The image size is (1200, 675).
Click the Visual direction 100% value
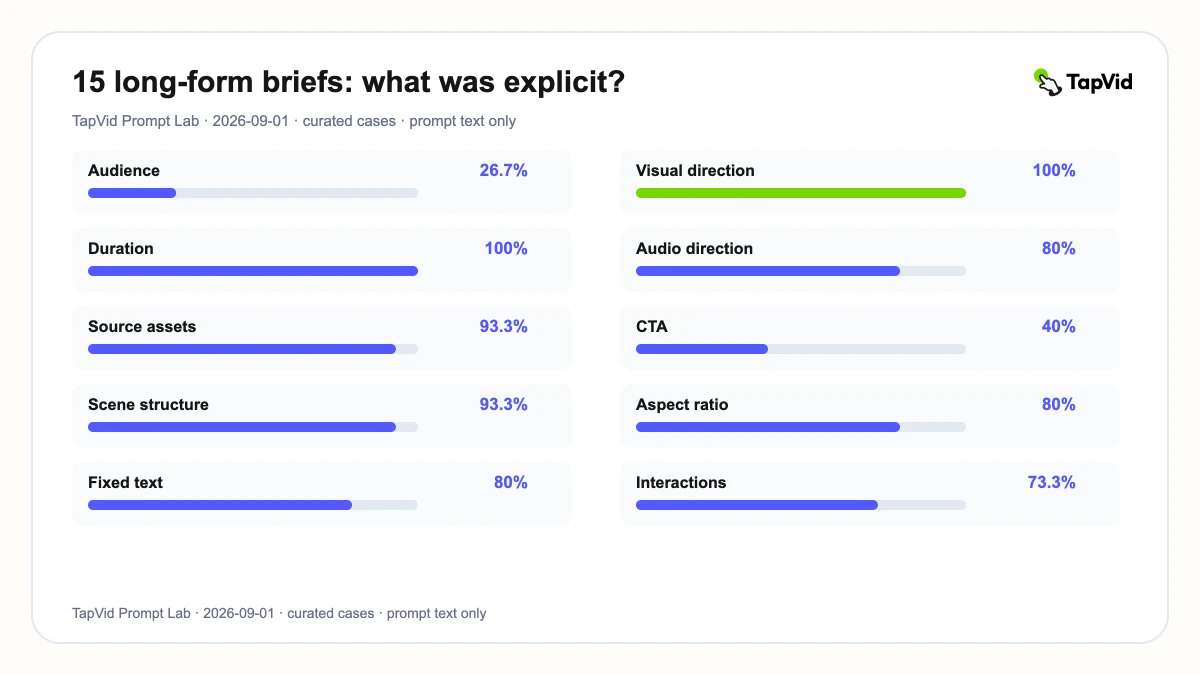(1054, 170)
